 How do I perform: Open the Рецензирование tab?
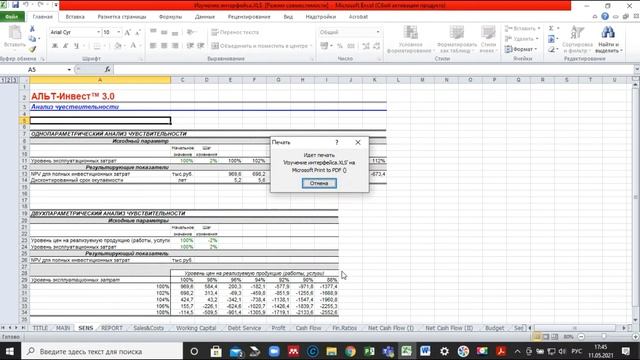coord(249,17)
